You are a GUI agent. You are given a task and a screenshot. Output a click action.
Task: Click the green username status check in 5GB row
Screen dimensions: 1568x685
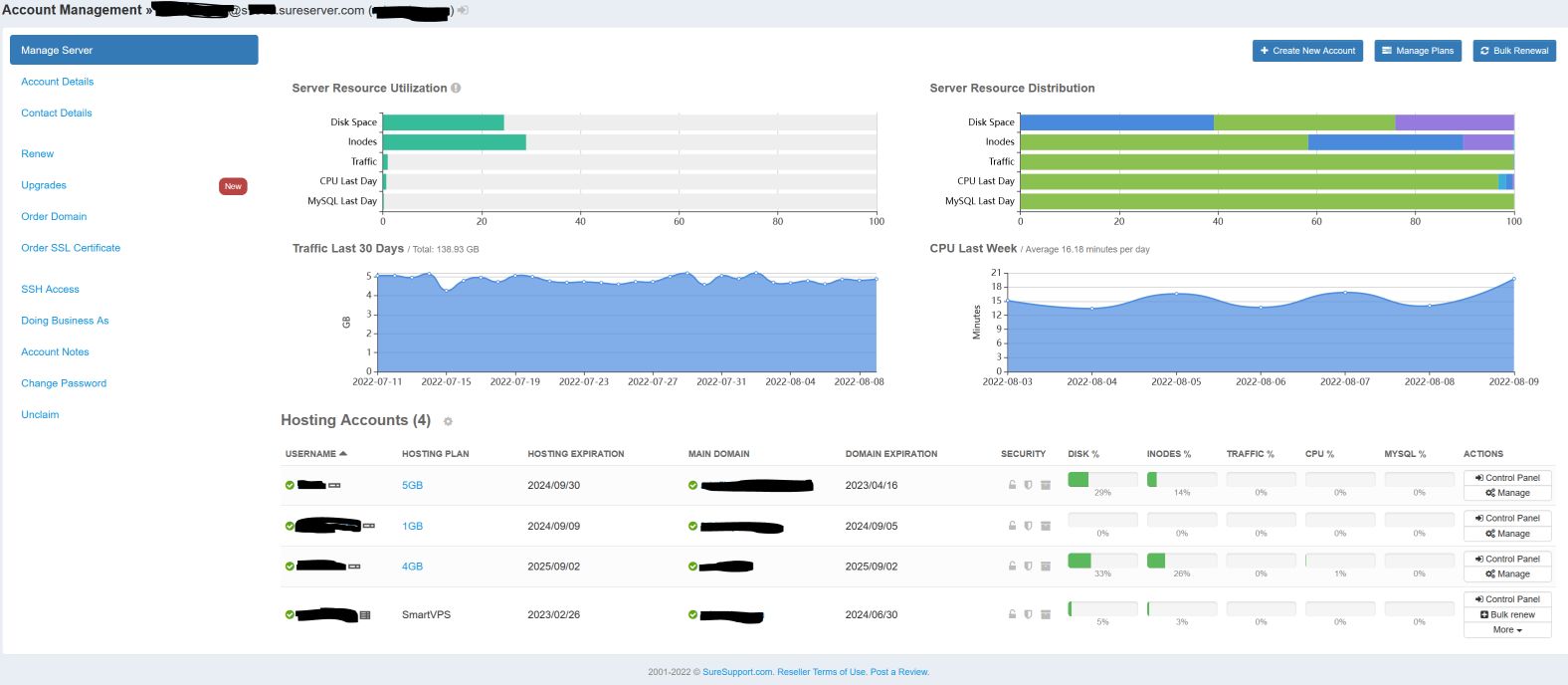click(290, 486)
